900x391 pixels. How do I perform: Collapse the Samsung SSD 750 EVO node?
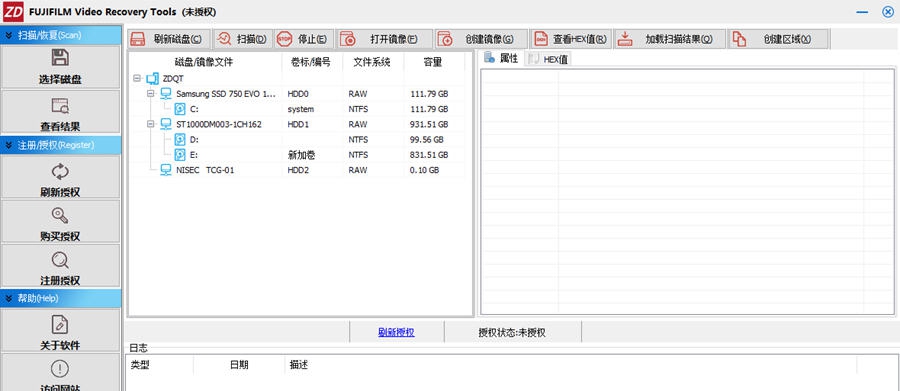tap(151, 94)
